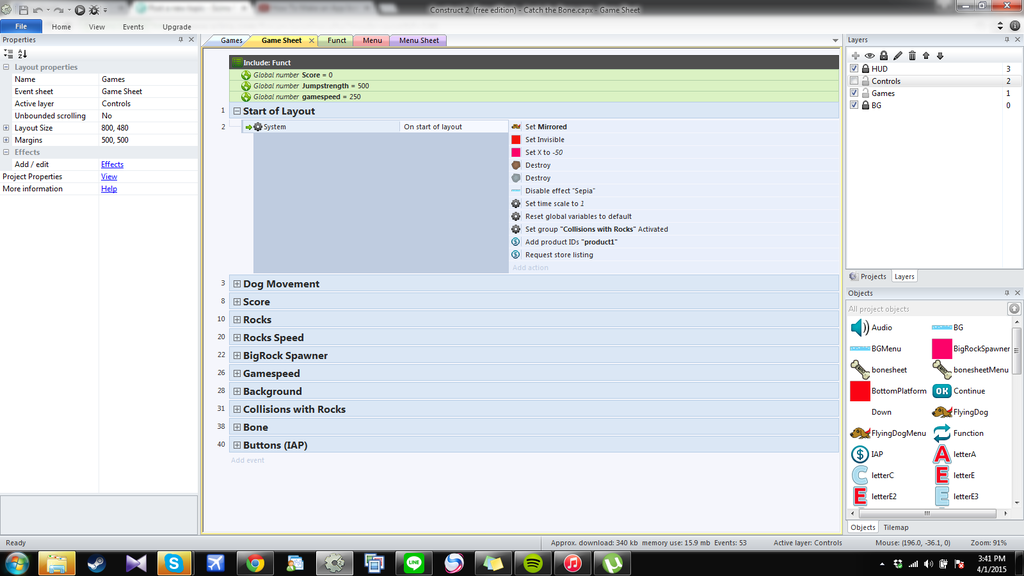Click the delete layer trash icon

[x=912, y=55]
